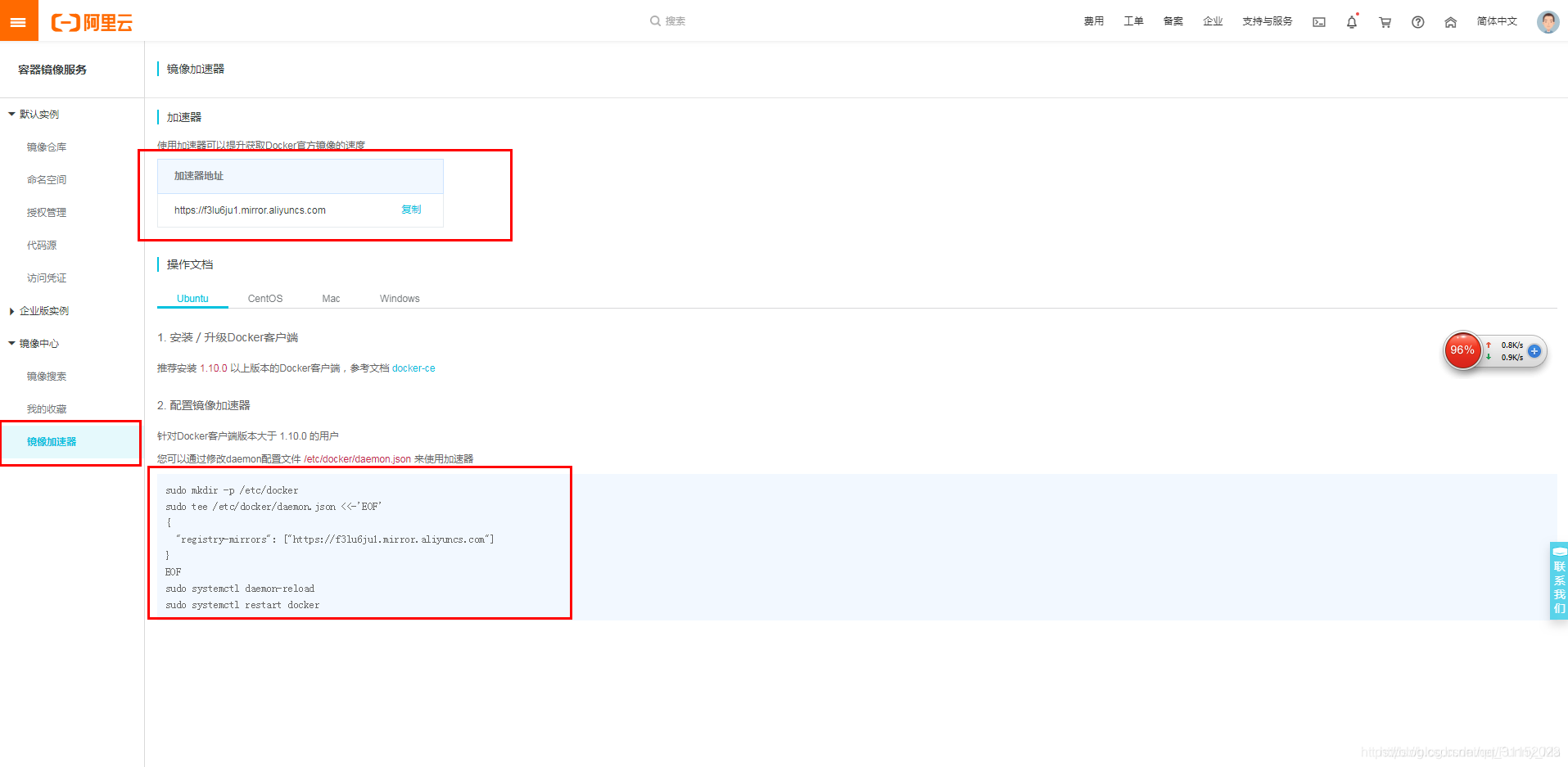Open 镜像搜索 in the sidebar
1568x767 pixels.
(x=47, y=377)
